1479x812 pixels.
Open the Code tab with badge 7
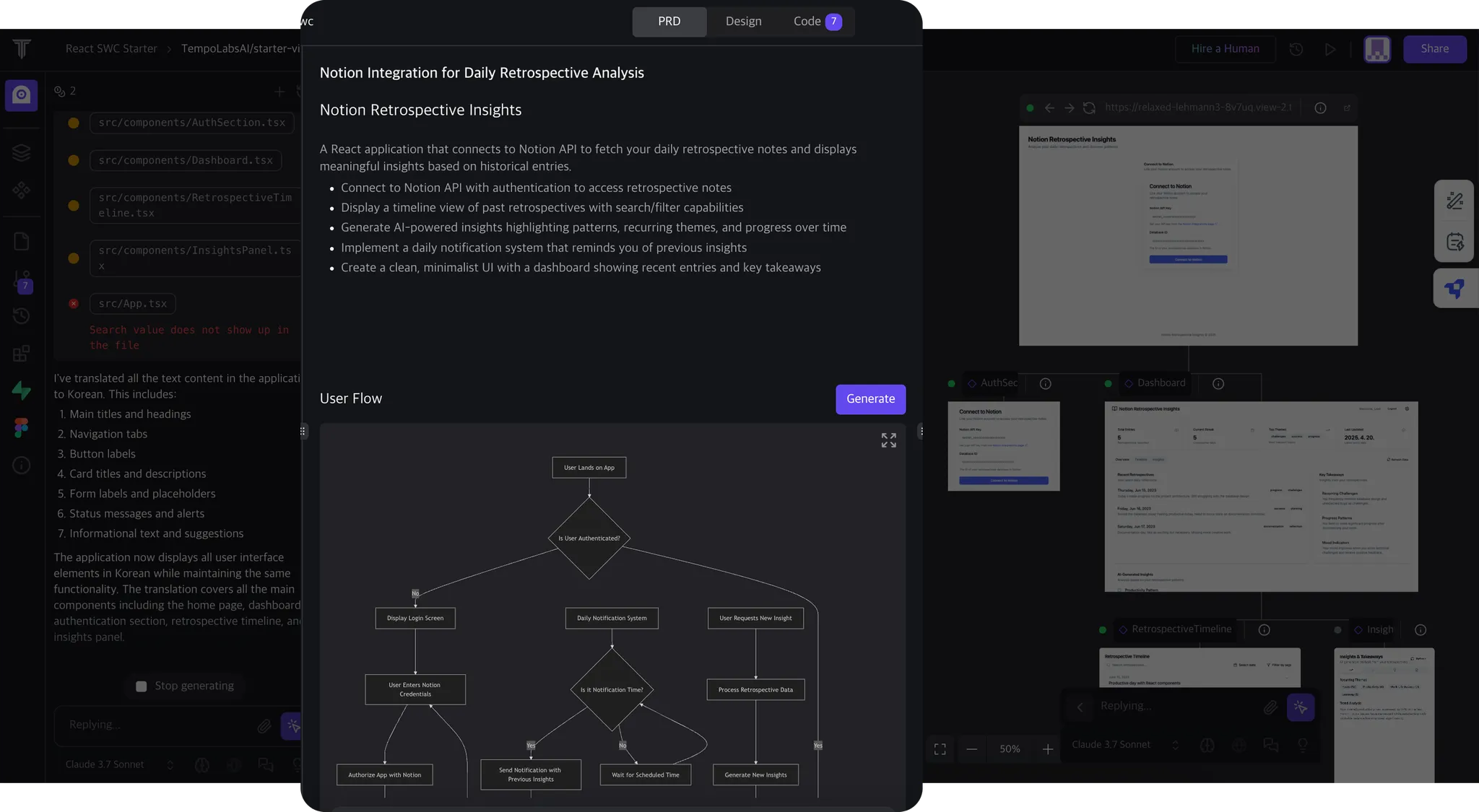tap(817, 22)
